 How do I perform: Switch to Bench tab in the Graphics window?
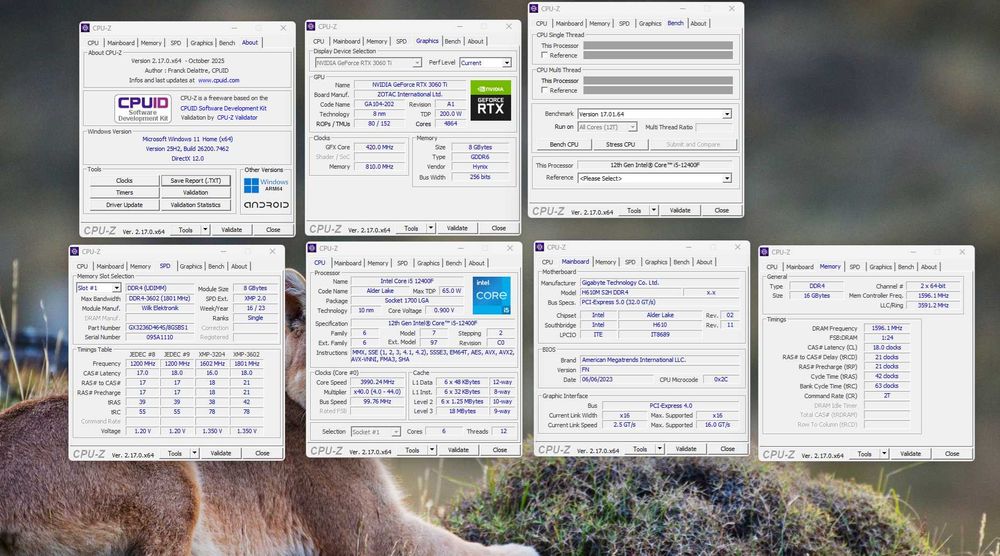pyautogui.click(x=453, y=41)
